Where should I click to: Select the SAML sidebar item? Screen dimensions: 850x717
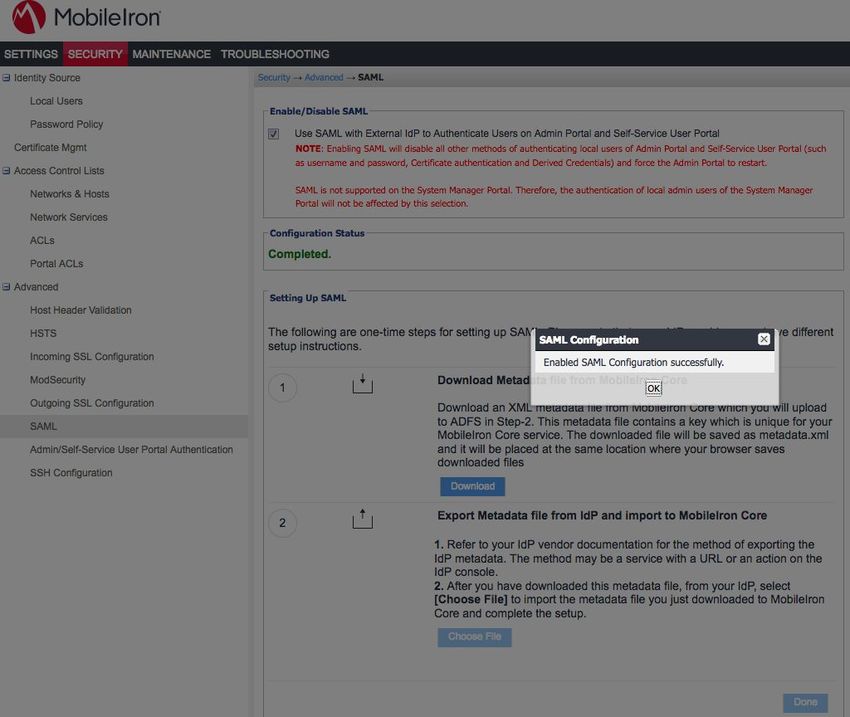pos(124,427)
